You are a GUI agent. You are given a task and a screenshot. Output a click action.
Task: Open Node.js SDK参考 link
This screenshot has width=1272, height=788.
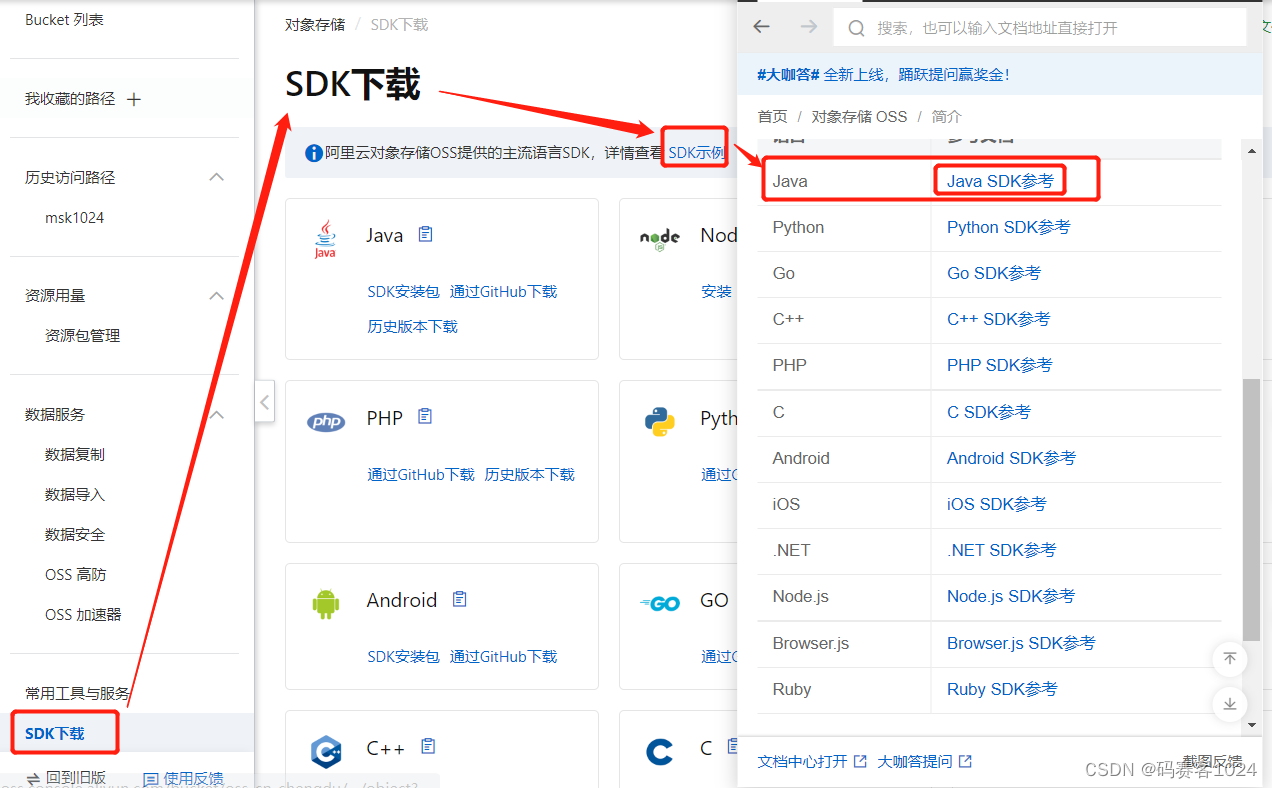point(1011,596)
